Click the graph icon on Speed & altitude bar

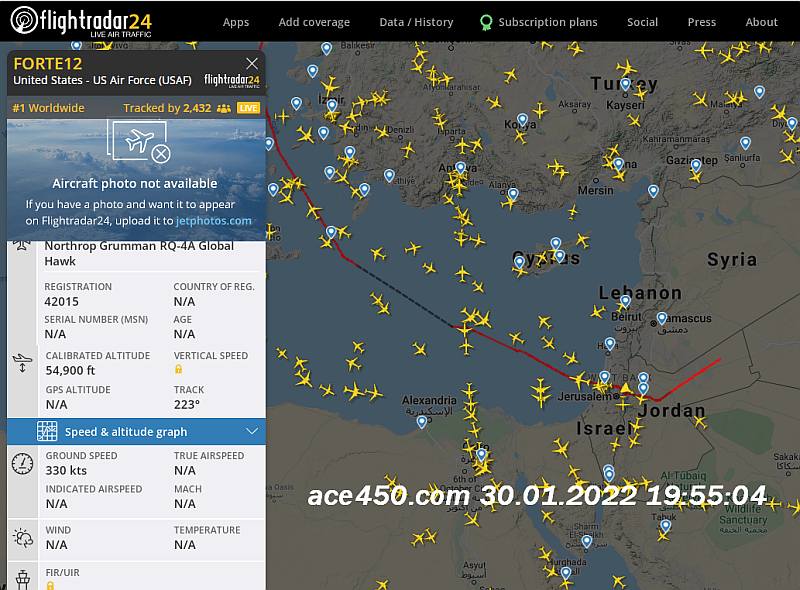pyautogui.click(x=47, y=432)
